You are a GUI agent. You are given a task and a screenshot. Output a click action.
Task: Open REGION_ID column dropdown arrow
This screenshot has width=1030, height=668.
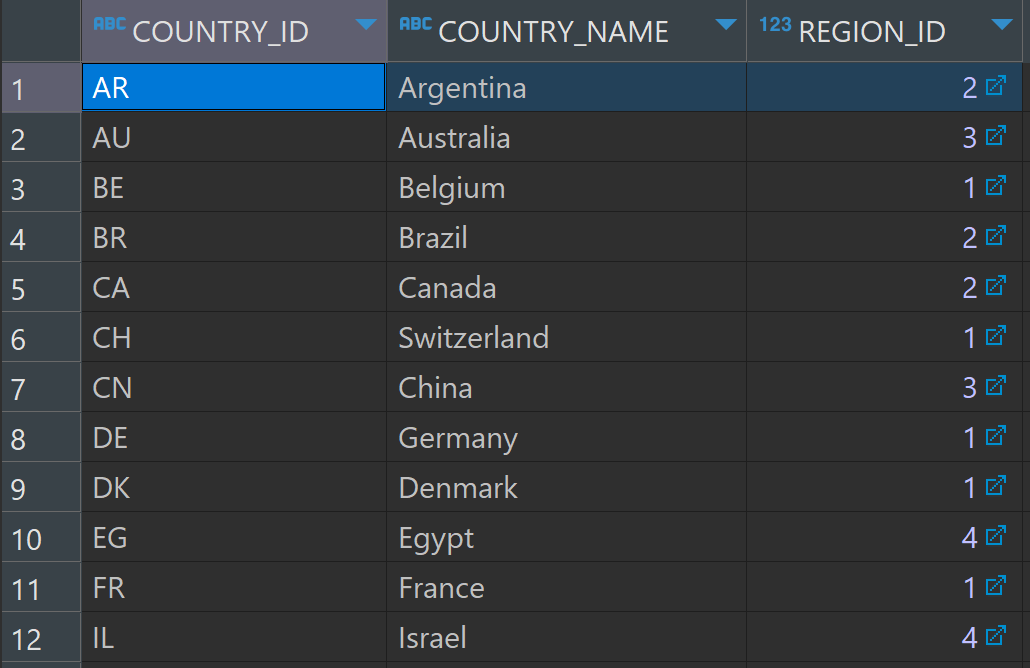[x=1002, y=25]
